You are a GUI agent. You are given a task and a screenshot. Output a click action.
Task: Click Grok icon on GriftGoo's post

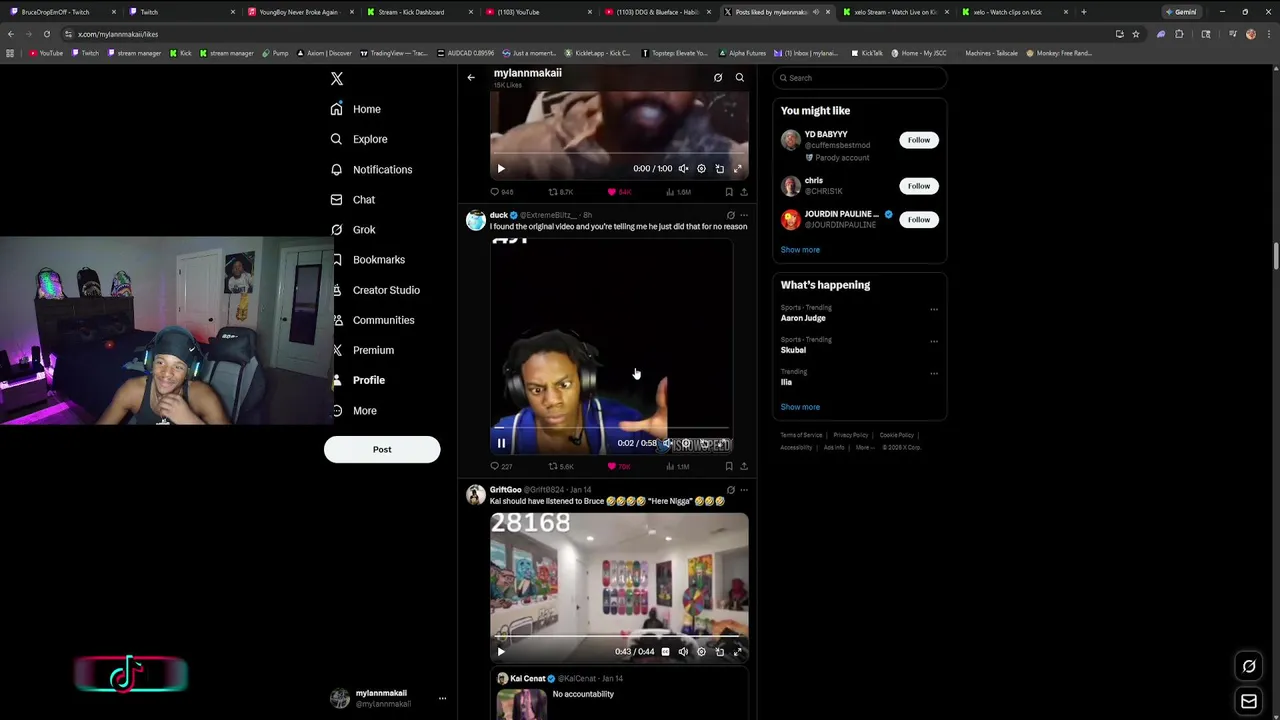pyautogui.click(x=730, y=490)
